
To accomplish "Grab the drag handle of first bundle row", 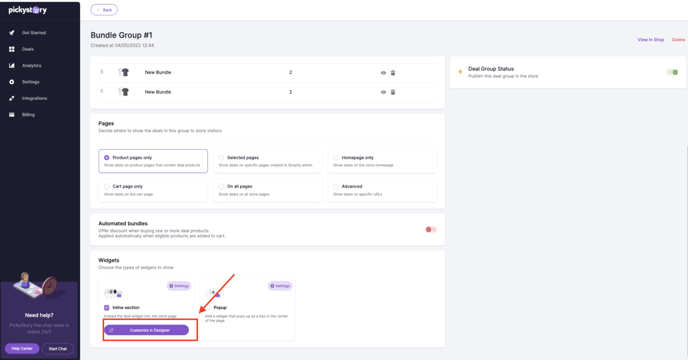I will coord(101,72).
